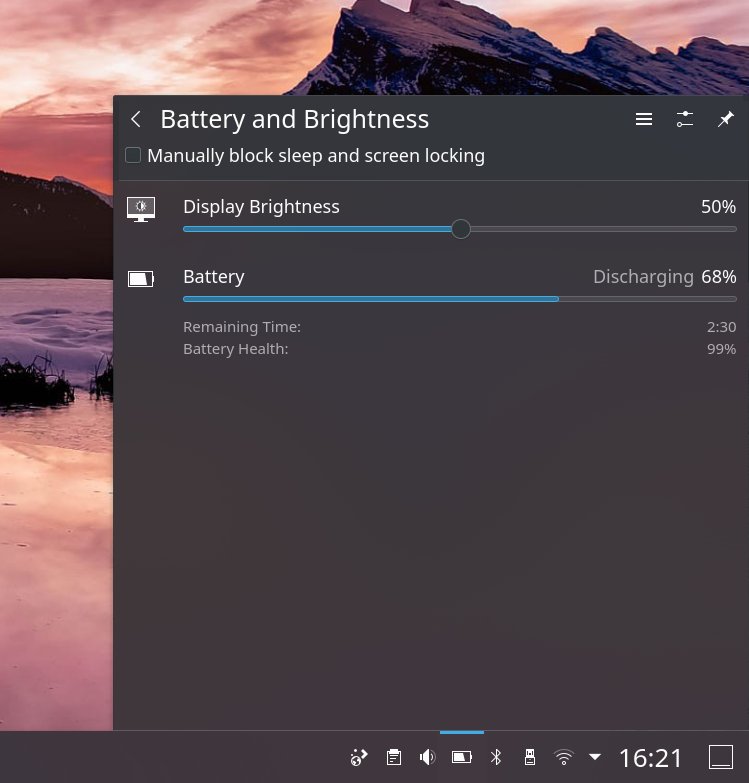The image size is (749, 783).
Task: Pin the Battery and Brightness popup open
Action: pyautogui.click(x=726, y=119)
